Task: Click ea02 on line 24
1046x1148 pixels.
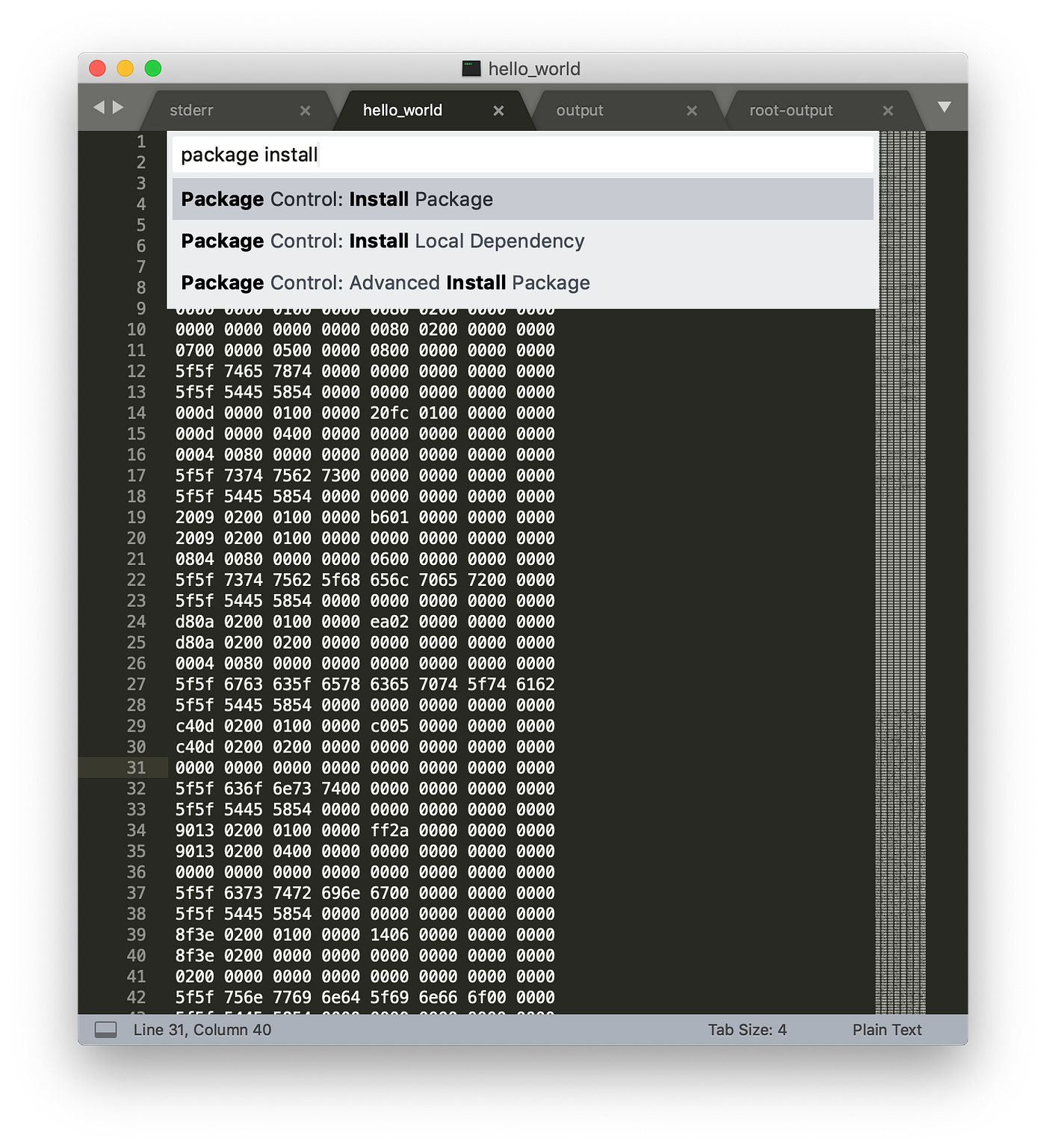Action: [x=389, y=622]
